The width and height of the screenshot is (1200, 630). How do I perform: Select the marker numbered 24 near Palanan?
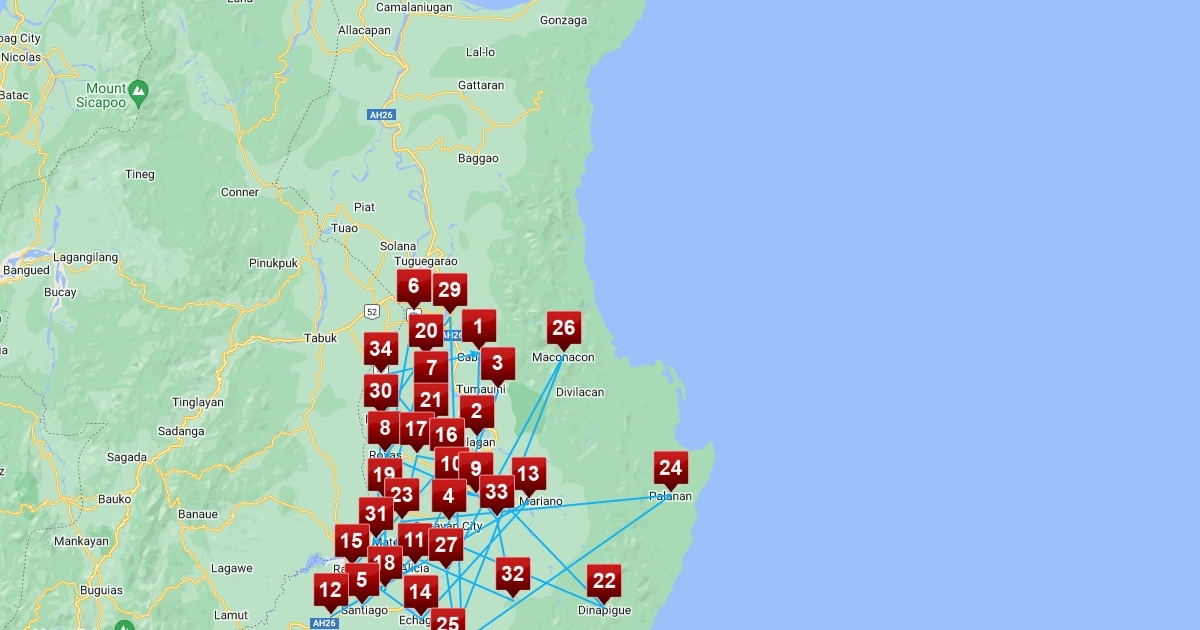(671, 468)
